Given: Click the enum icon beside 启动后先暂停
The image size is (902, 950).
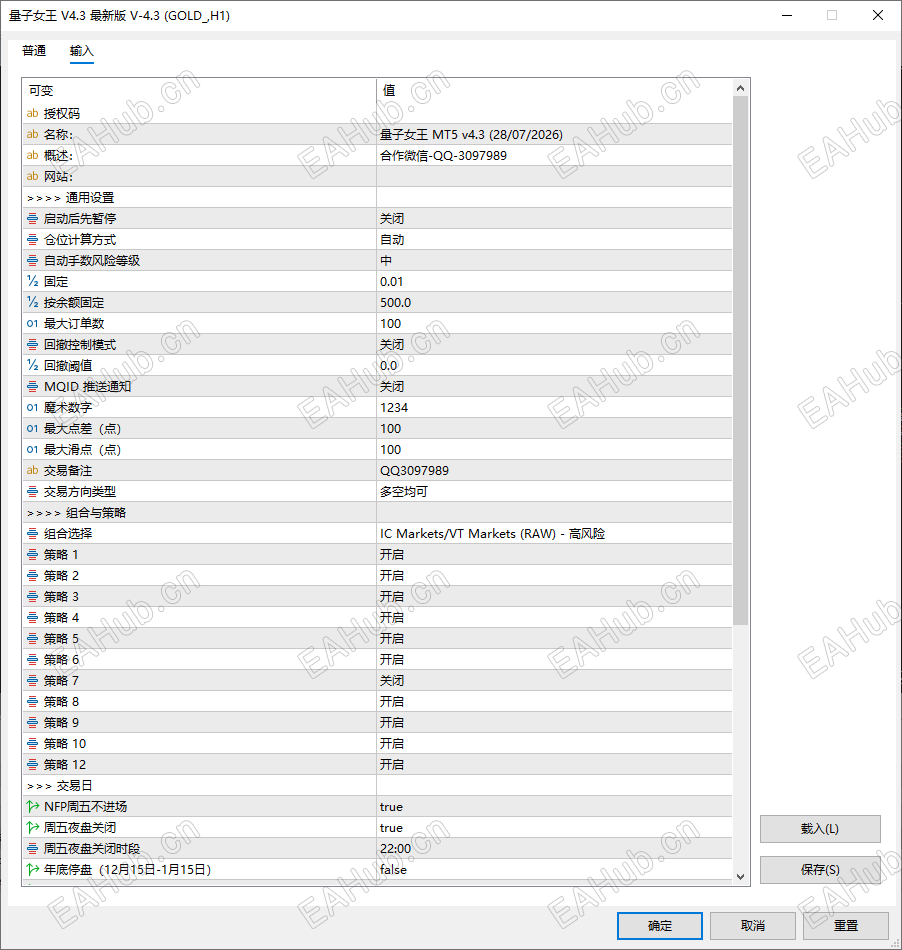Looking at the screenshot, I should pos(33,218).
